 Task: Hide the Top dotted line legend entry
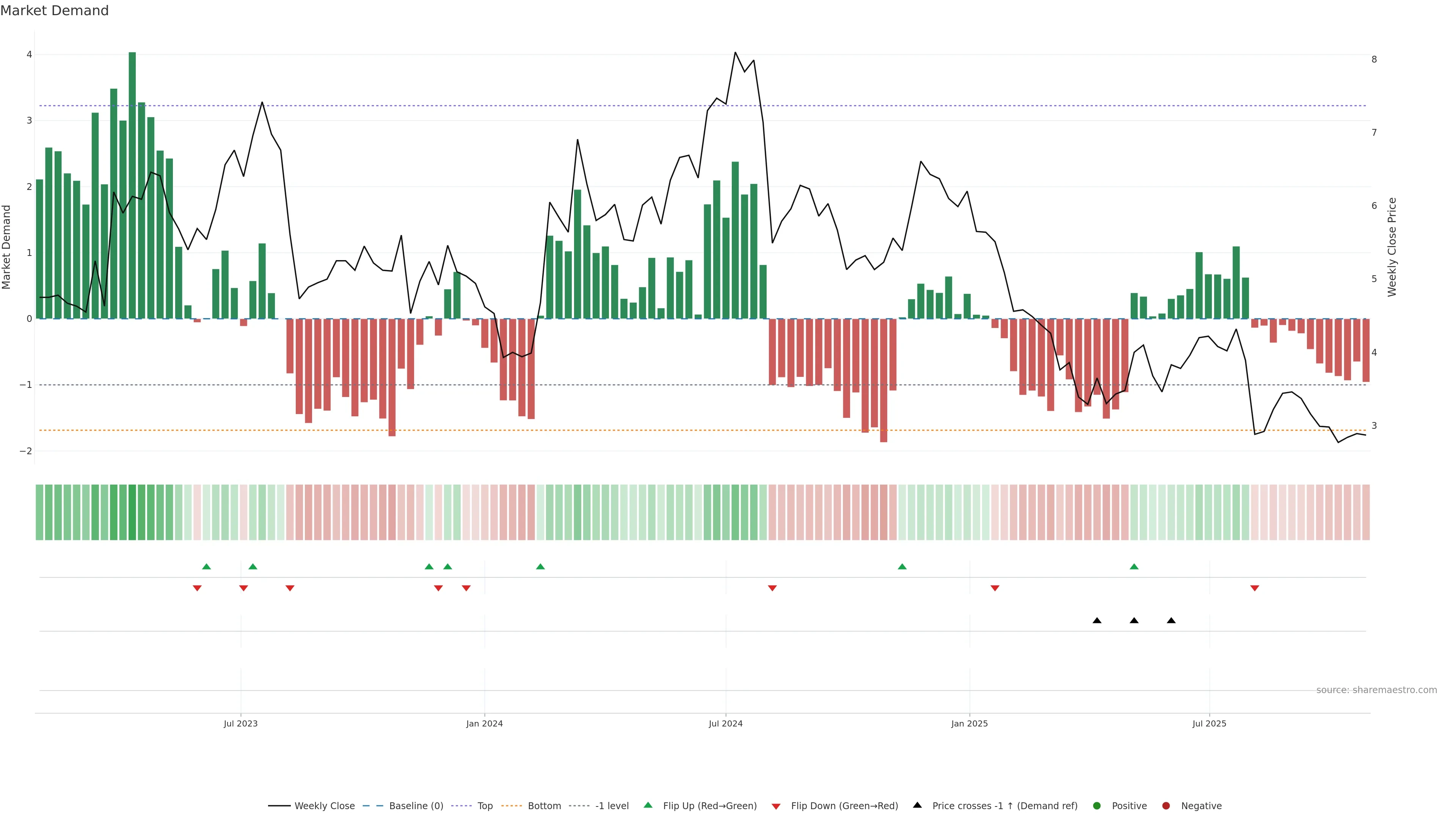[485, 806]
